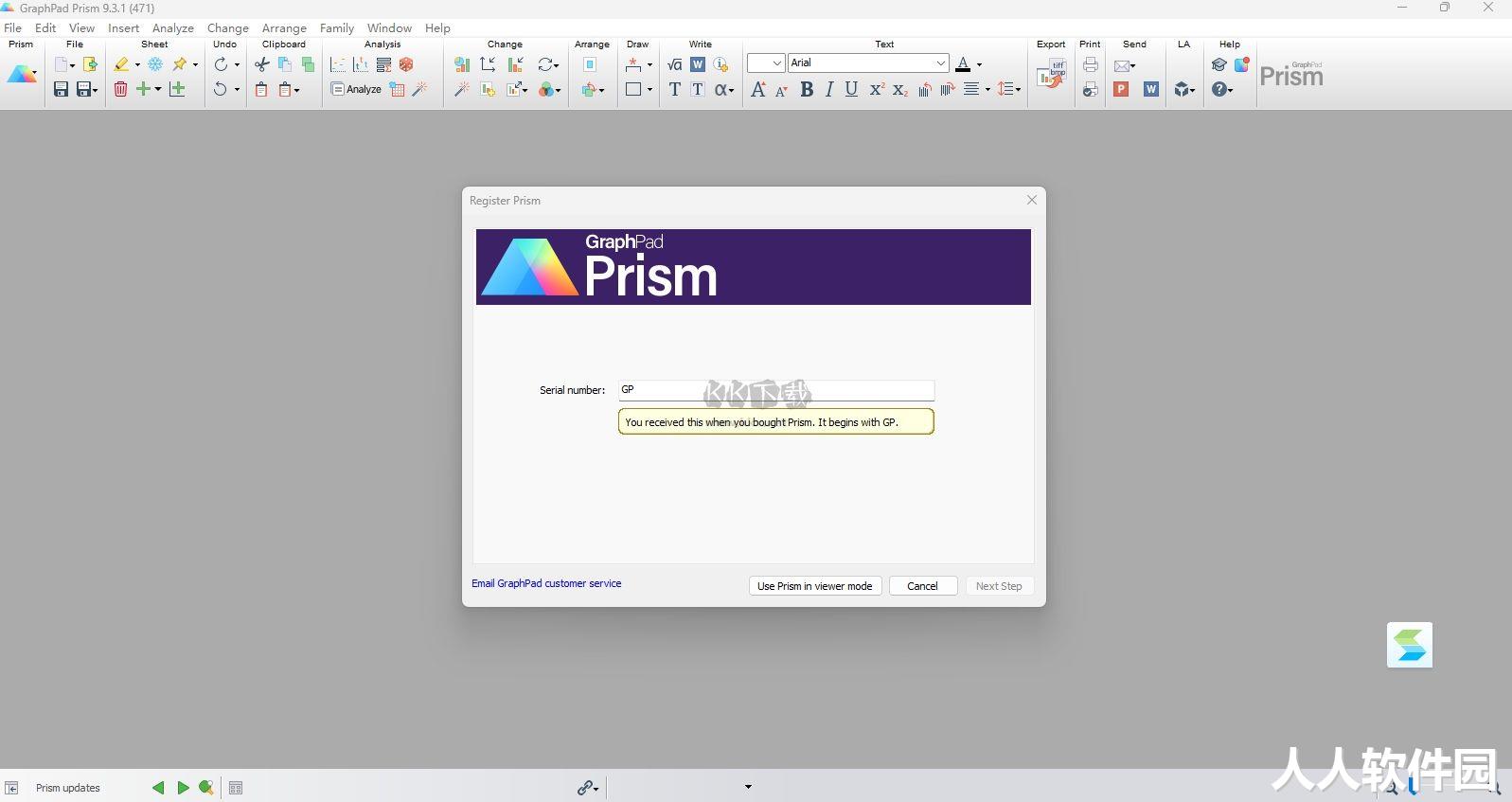Viewport: 1512px width, 802px height.
Task: Open the new sheet plus dropdown
Action: click(158, 89)
